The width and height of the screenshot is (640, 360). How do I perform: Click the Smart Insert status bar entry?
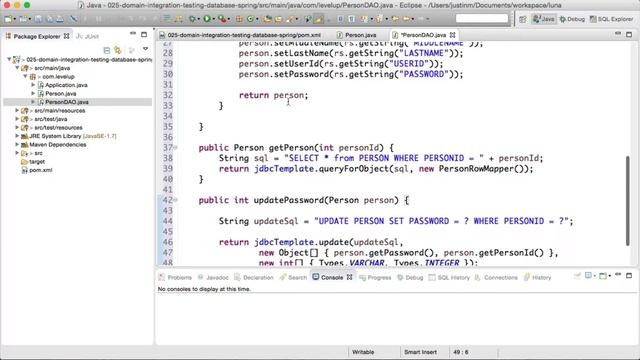pyautogui.click(x=420, y=352)
